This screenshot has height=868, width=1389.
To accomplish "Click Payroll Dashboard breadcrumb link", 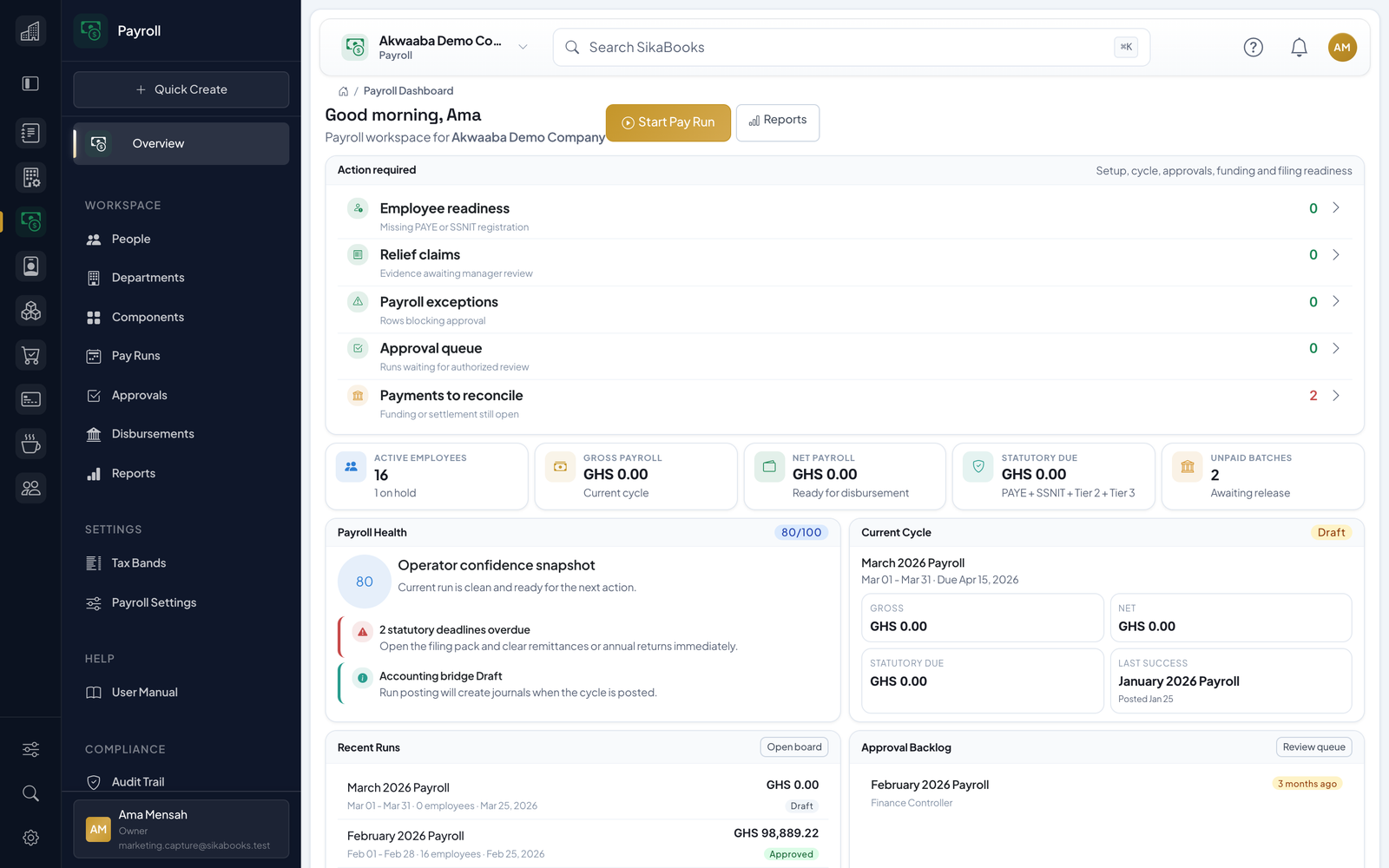I will 408,91.
